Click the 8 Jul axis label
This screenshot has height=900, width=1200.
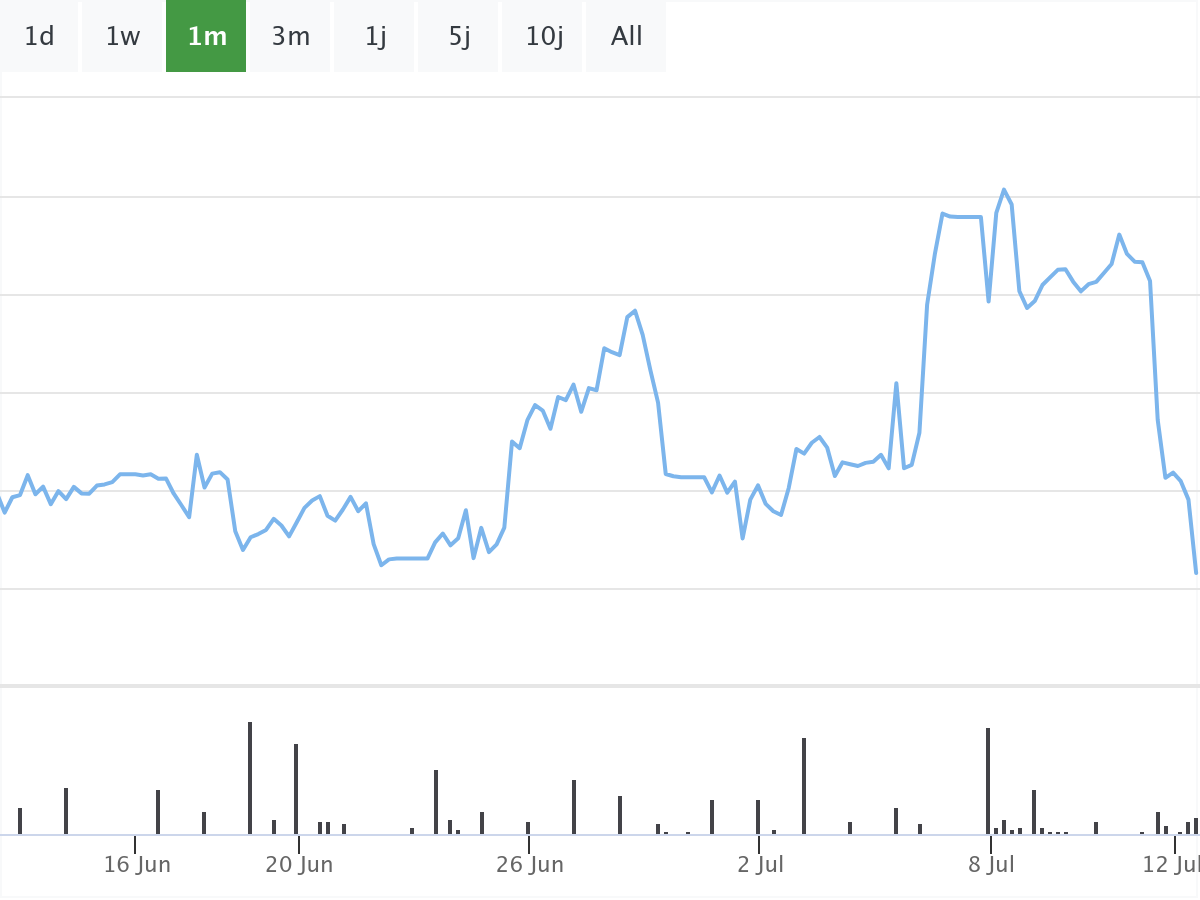[x=991, y=865]
